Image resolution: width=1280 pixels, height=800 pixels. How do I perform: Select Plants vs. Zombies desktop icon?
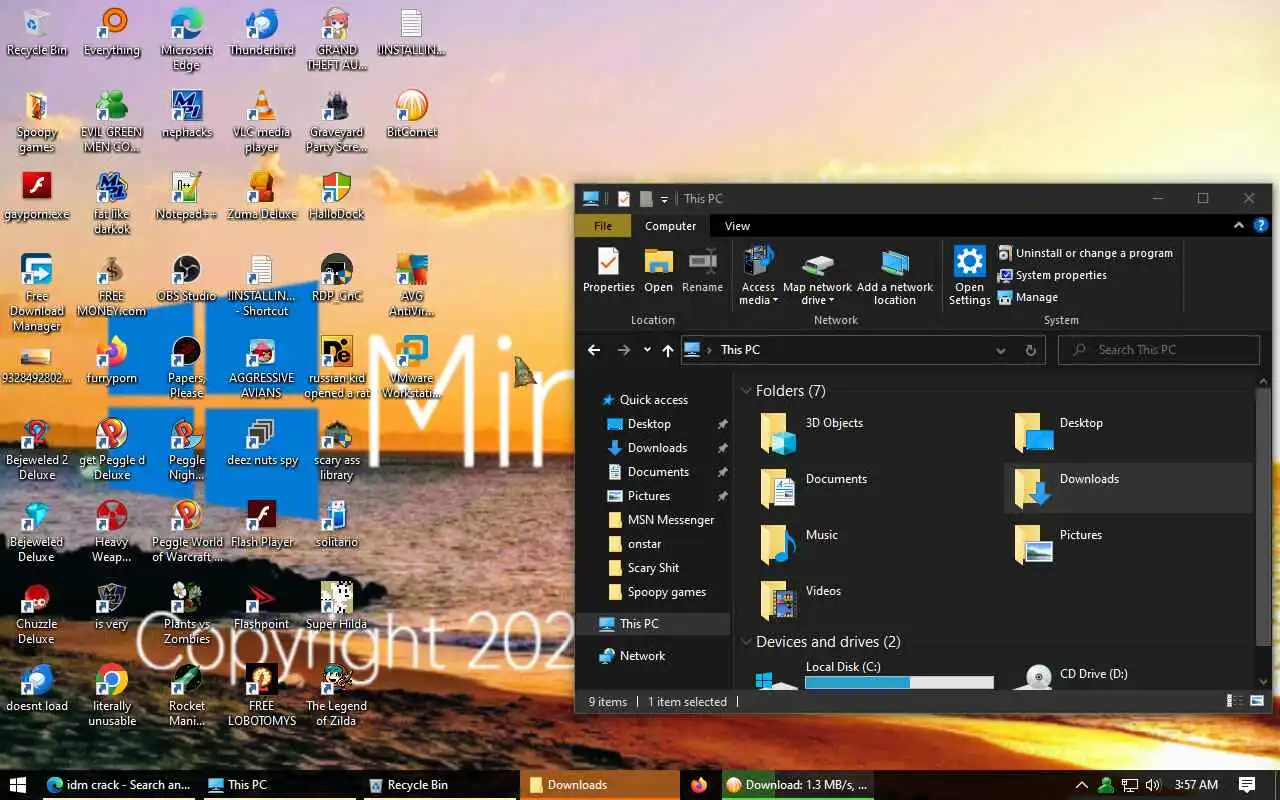coord(187,614)
